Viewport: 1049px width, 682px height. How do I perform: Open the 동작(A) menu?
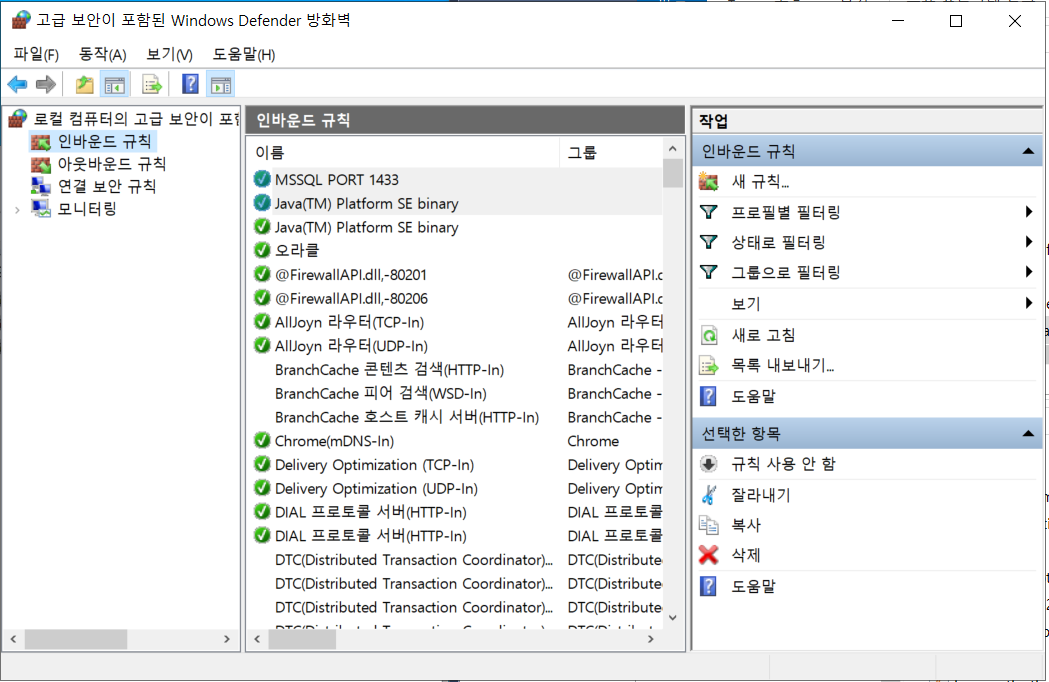pos(102,54)
